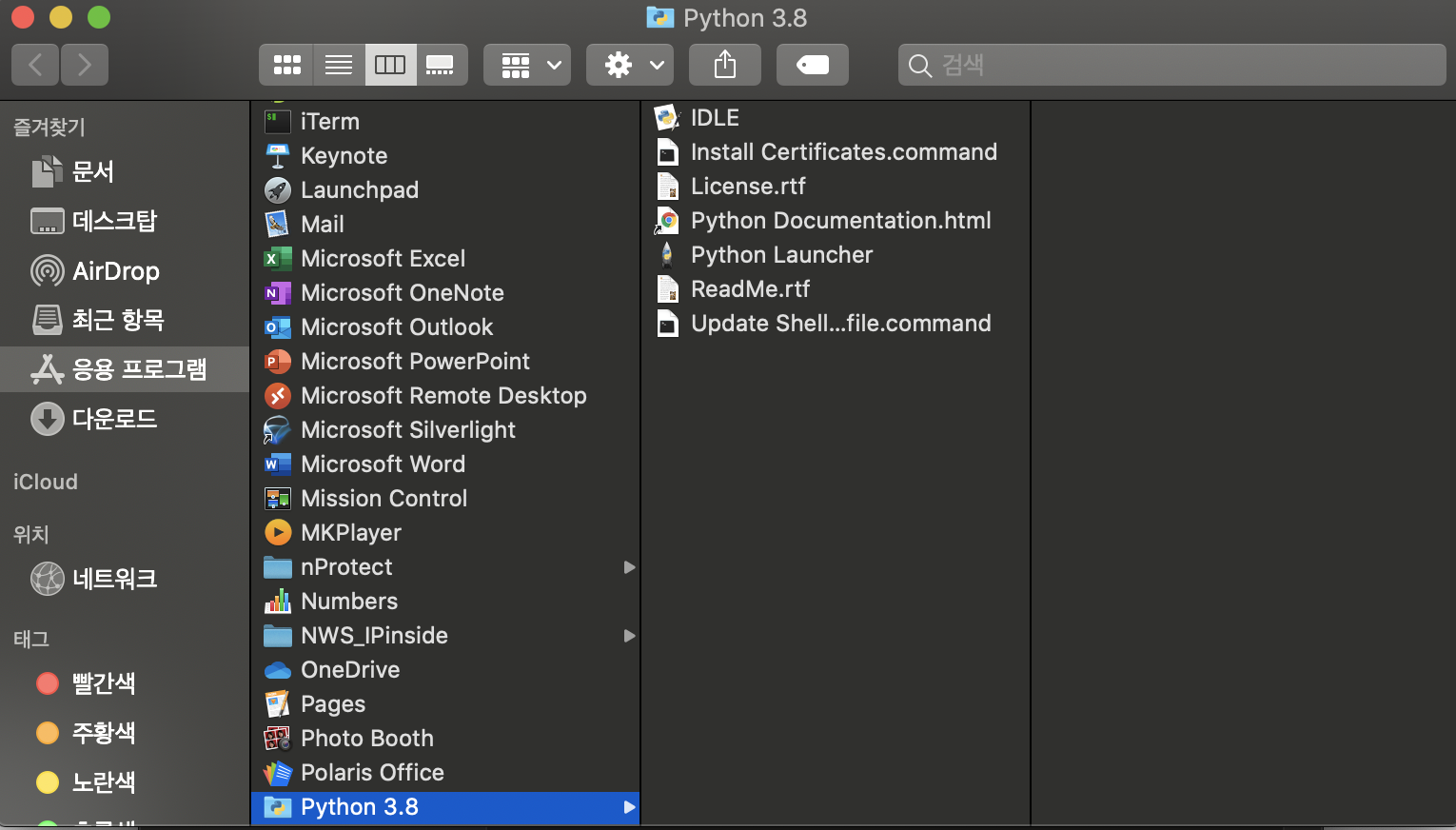1456x830 pixels.
Task: Select Install Certificates.command file
Action: point(836,152)
